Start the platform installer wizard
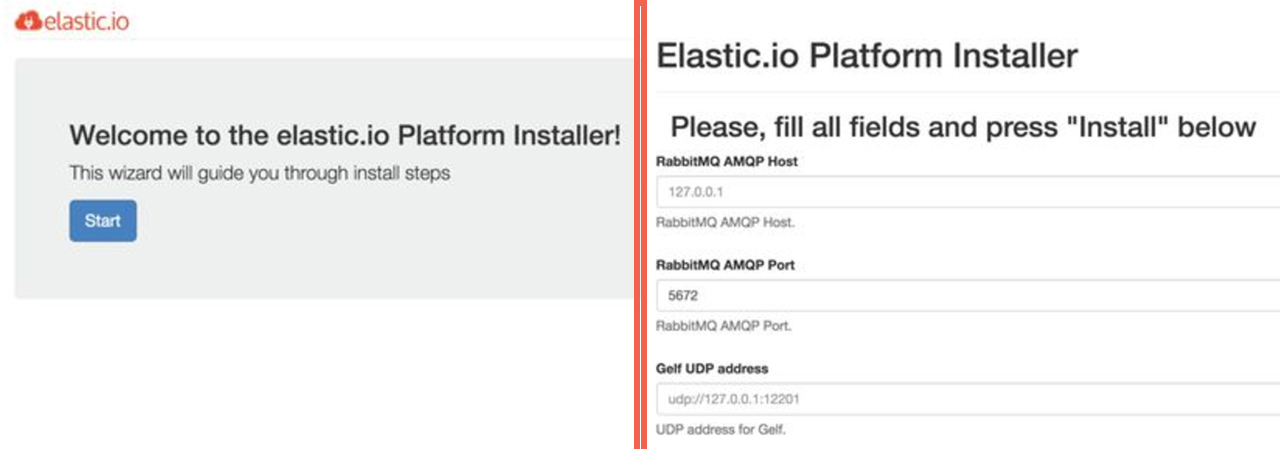This screenshot has width=1280, height=449. coord(103,221)
